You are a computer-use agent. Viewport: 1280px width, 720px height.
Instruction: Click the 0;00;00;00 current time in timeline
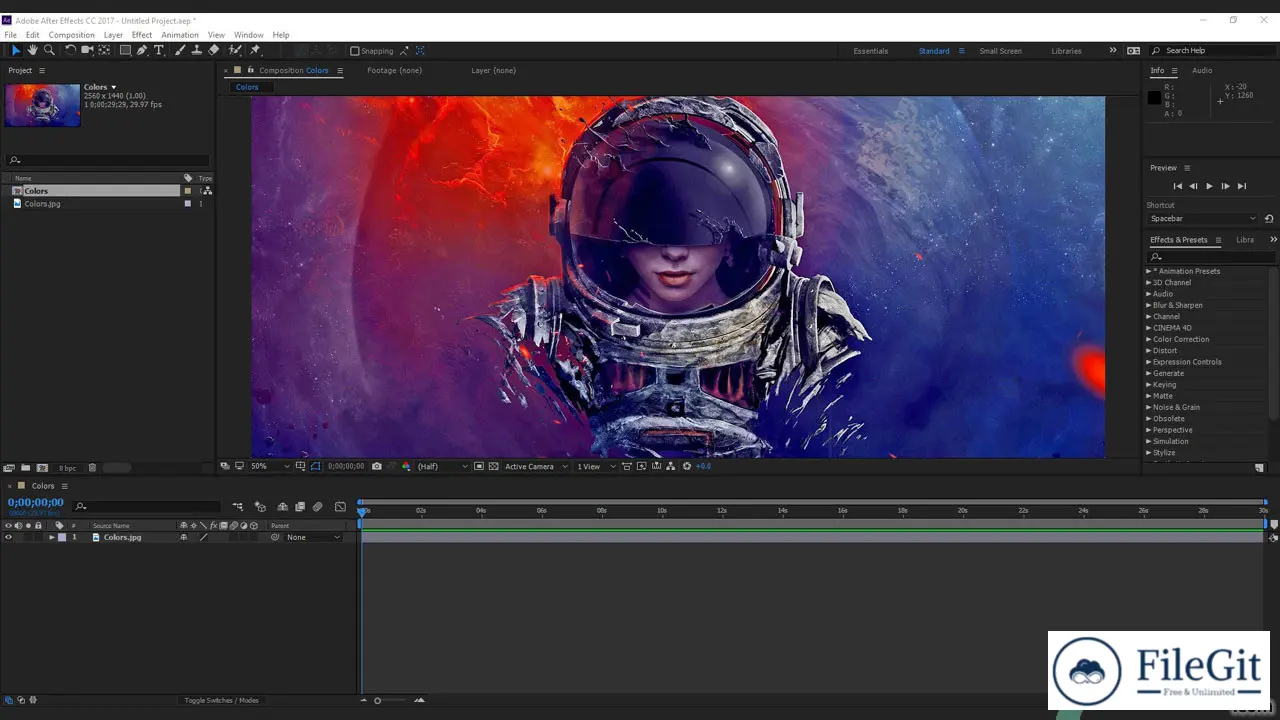point(36,502)
